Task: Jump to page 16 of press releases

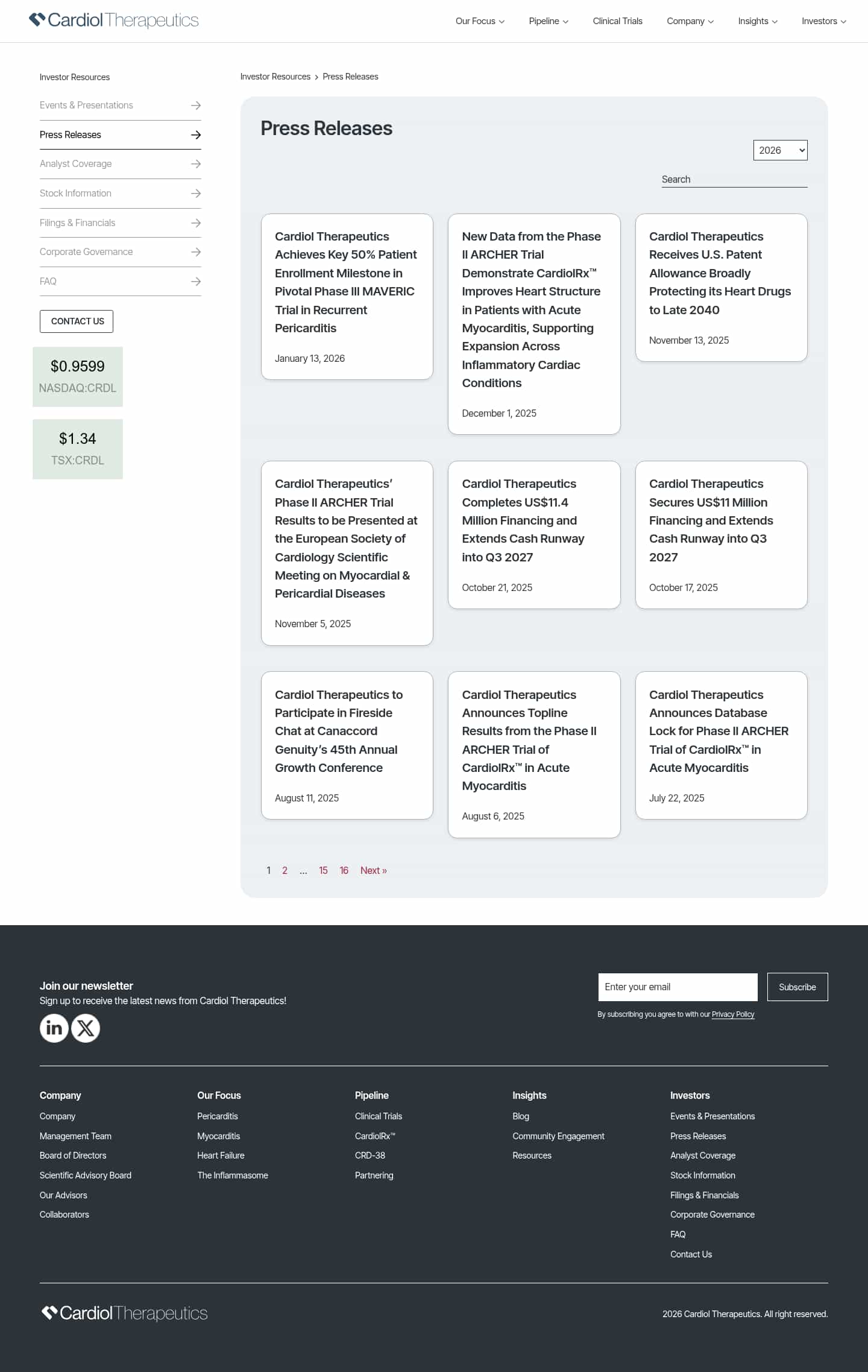Action: pos(344,870)
